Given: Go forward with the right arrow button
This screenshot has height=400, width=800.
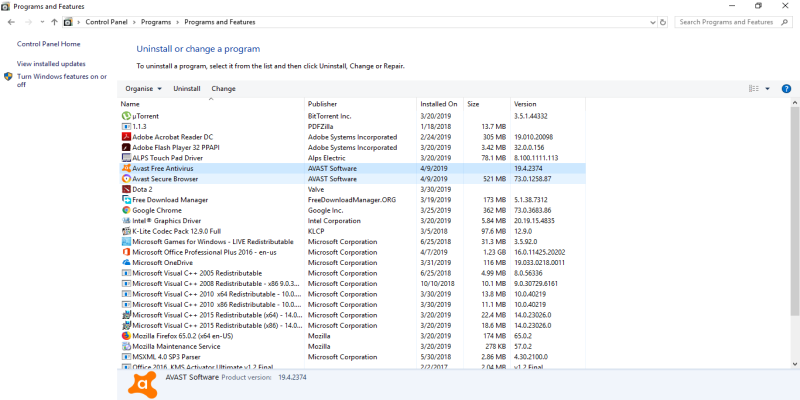Looking at the screenshot, I should [x=29, y=22].
